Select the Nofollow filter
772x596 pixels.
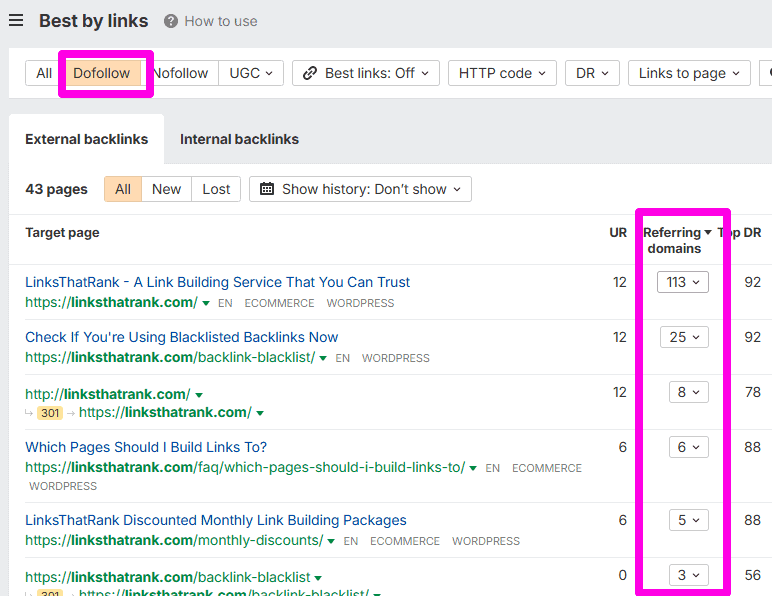point(180,73)
